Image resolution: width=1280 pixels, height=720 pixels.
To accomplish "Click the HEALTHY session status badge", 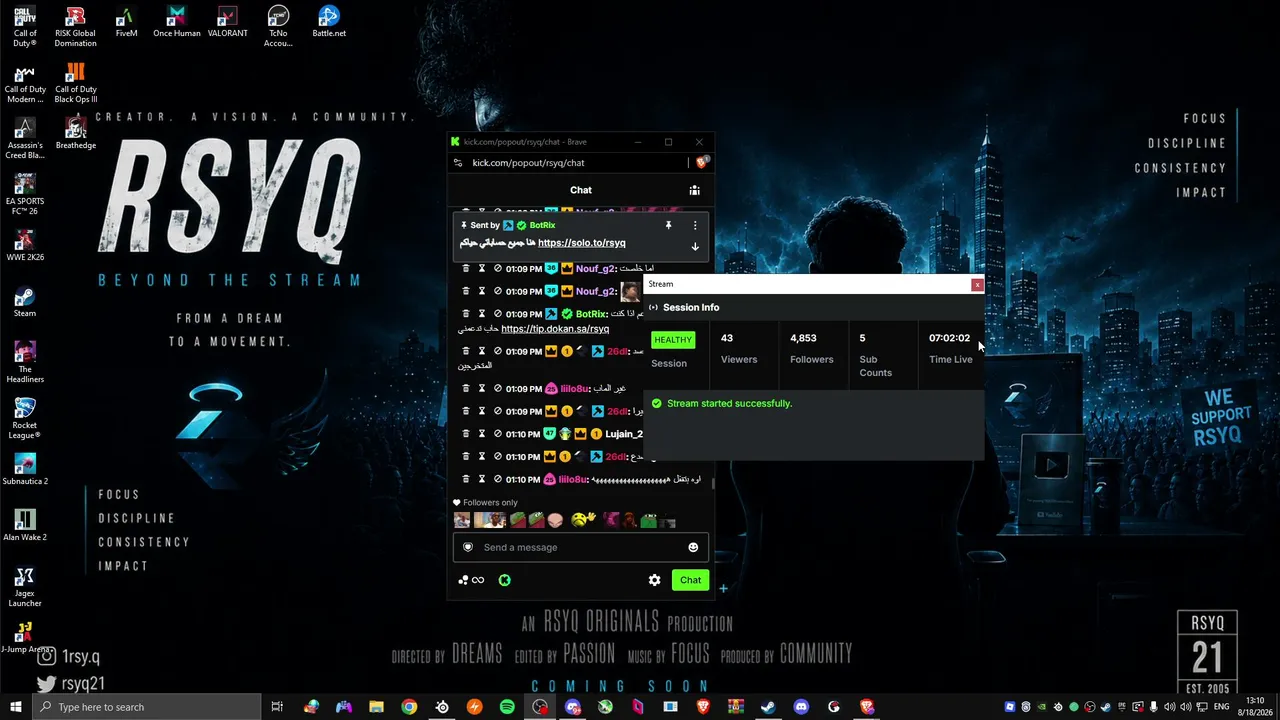I will [673, 340].
